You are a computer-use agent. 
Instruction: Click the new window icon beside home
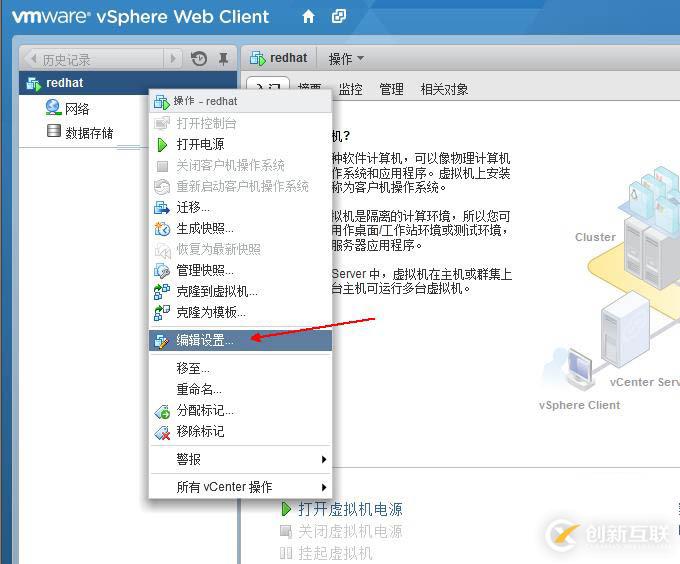tap(339, 17)
